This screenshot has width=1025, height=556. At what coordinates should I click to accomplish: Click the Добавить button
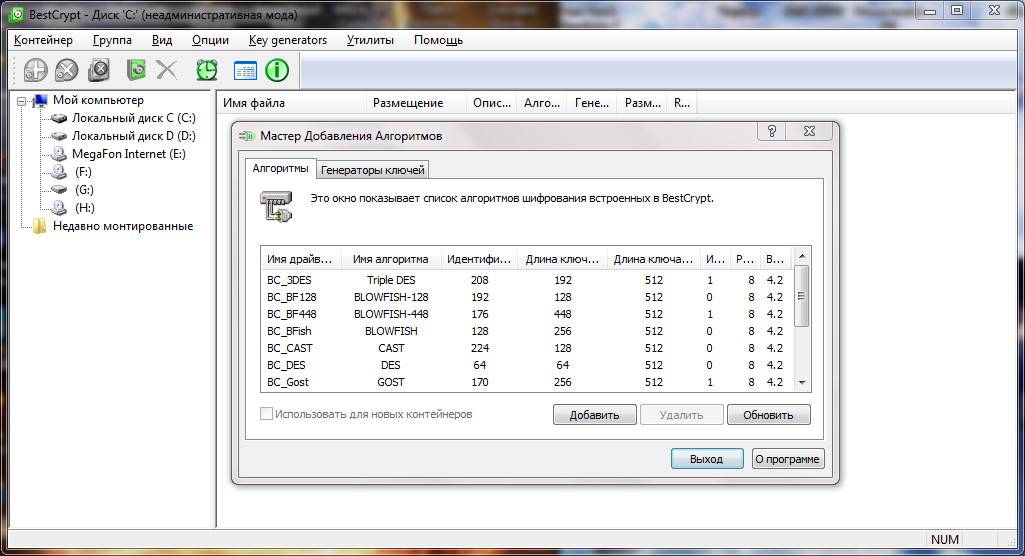point(594,415)
